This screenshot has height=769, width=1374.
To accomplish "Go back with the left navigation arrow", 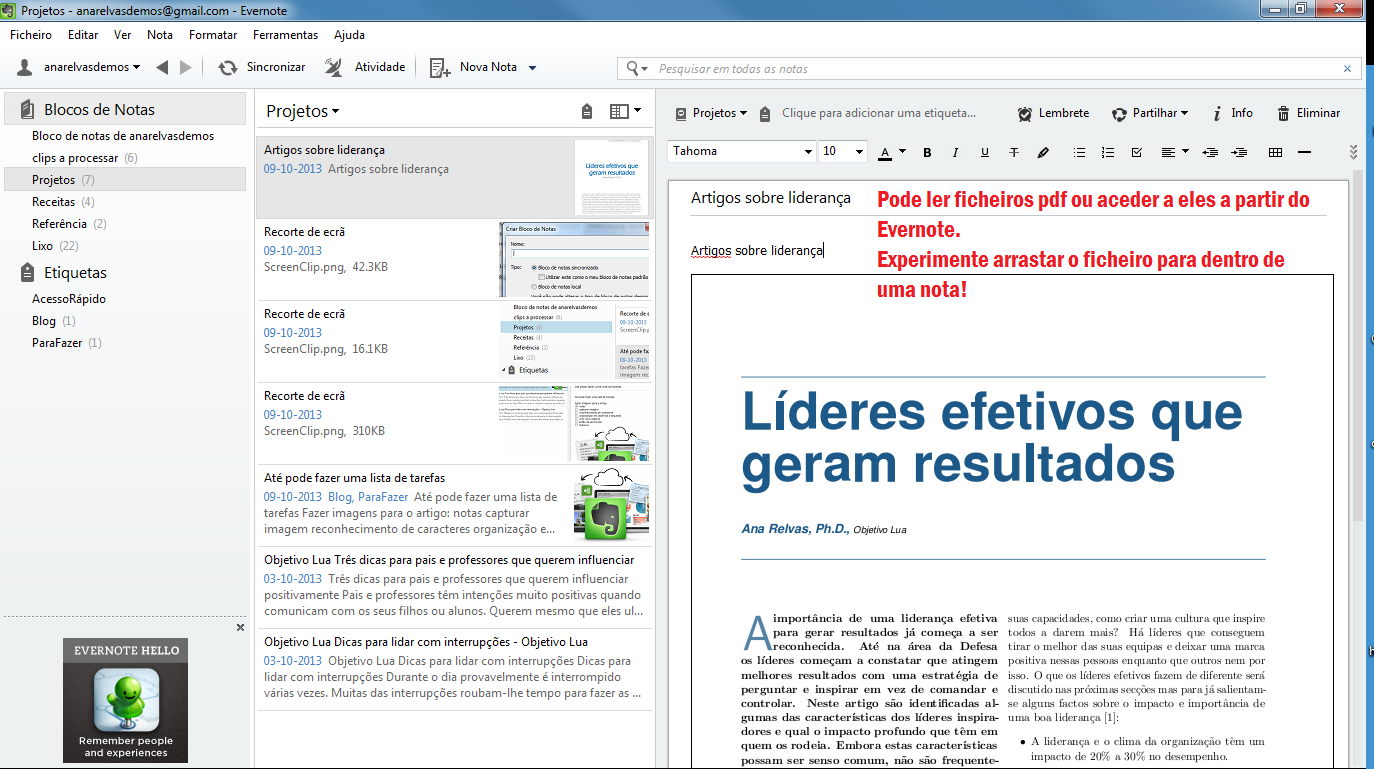I will pos(162,67).
